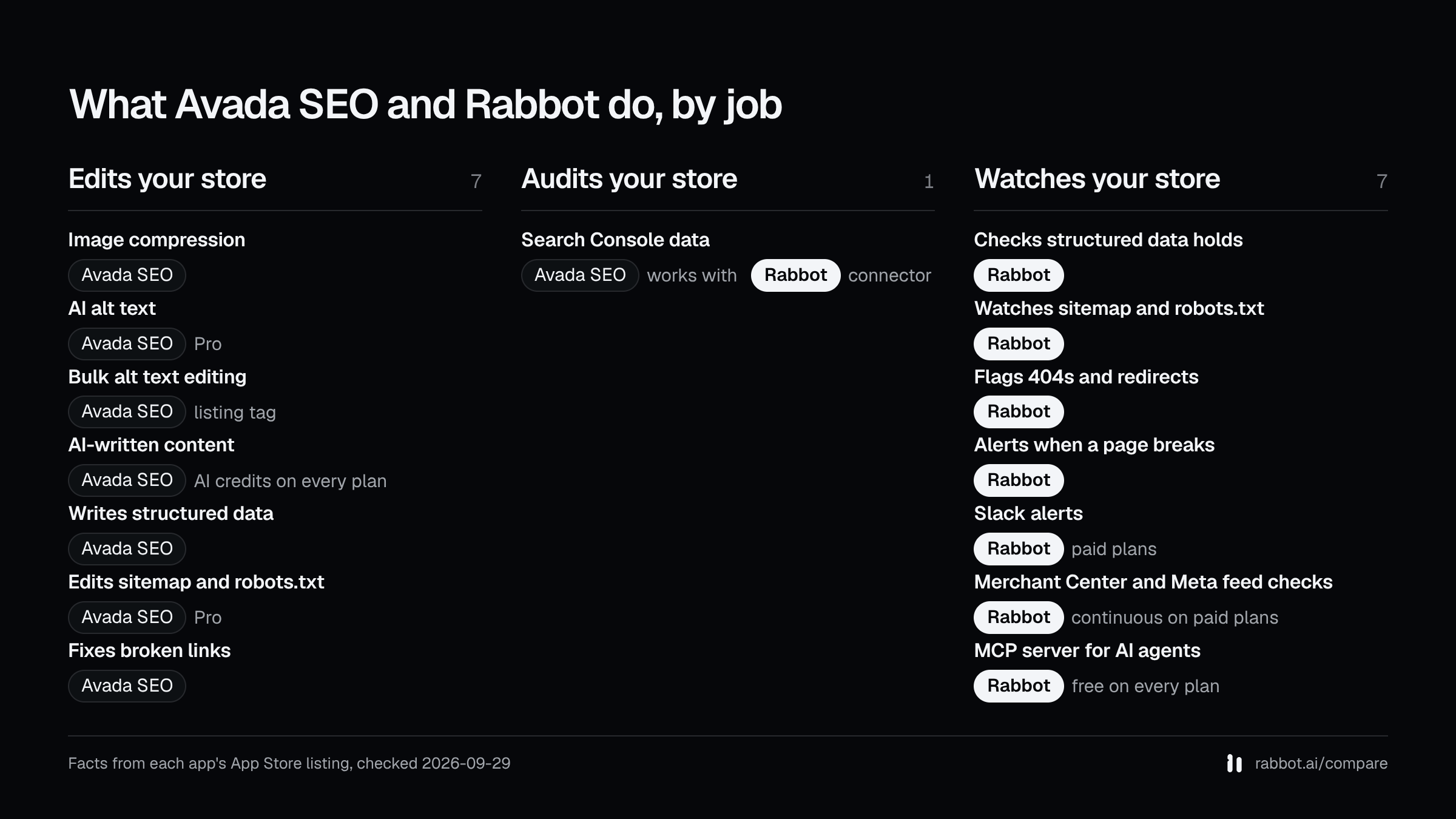The height and width of the screenshot is (819, 1456).
Task: Click the 'Image compression' row title
Action: [x=157, y=240]
